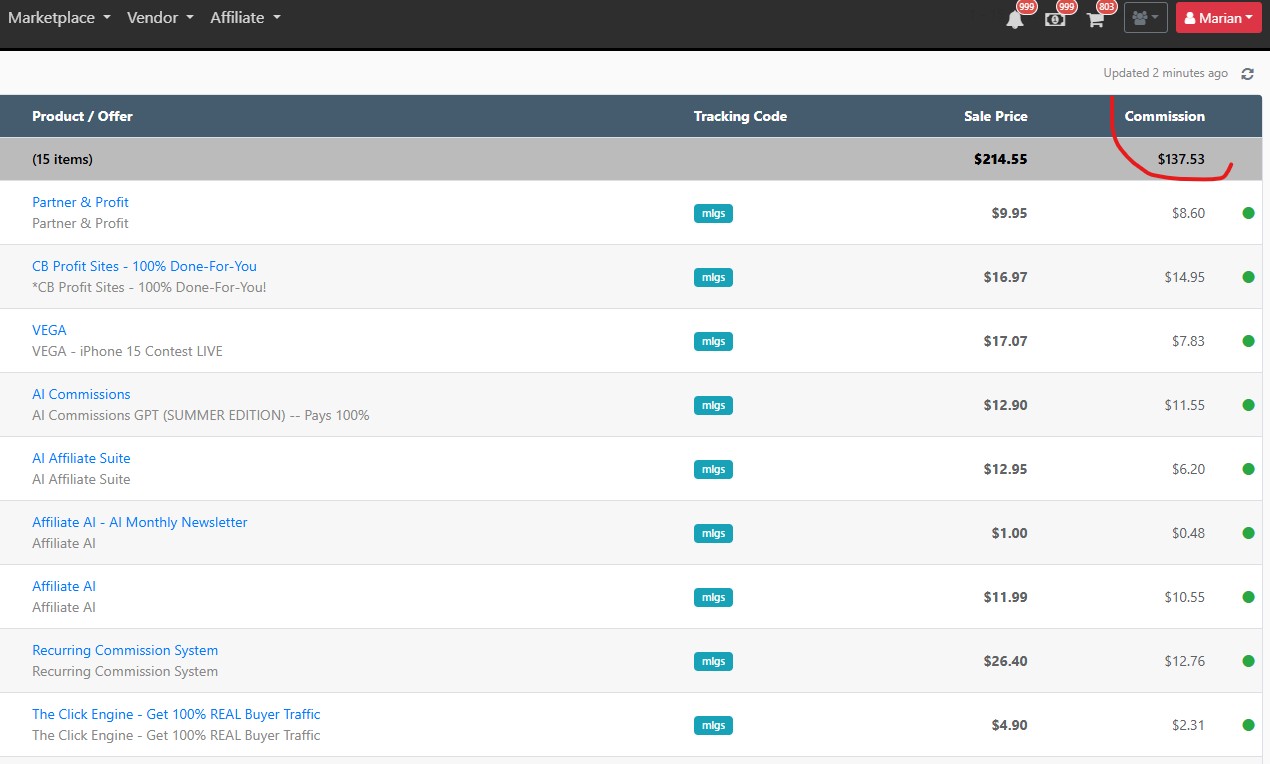
Task: Click the green status dot for AI Commissions
Action: point(1248,405)
